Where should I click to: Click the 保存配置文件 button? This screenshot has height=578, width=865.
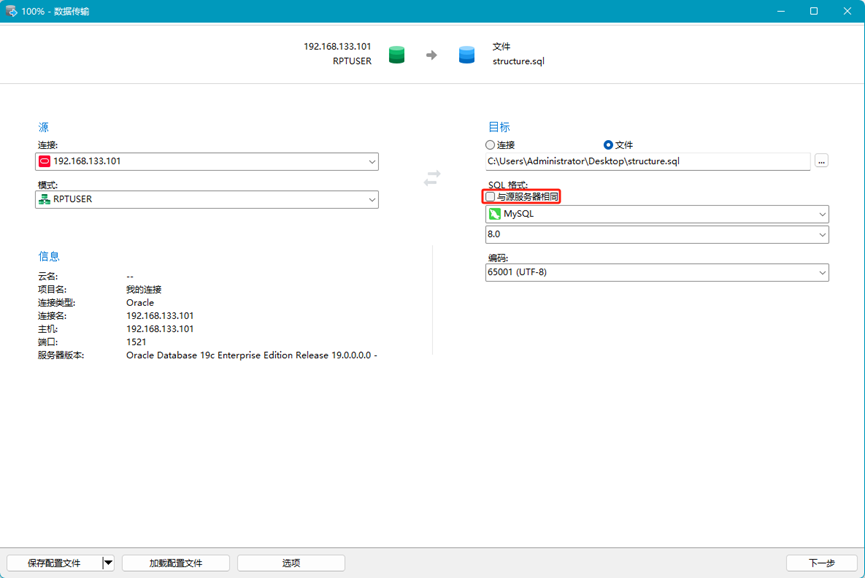[54, 563]
